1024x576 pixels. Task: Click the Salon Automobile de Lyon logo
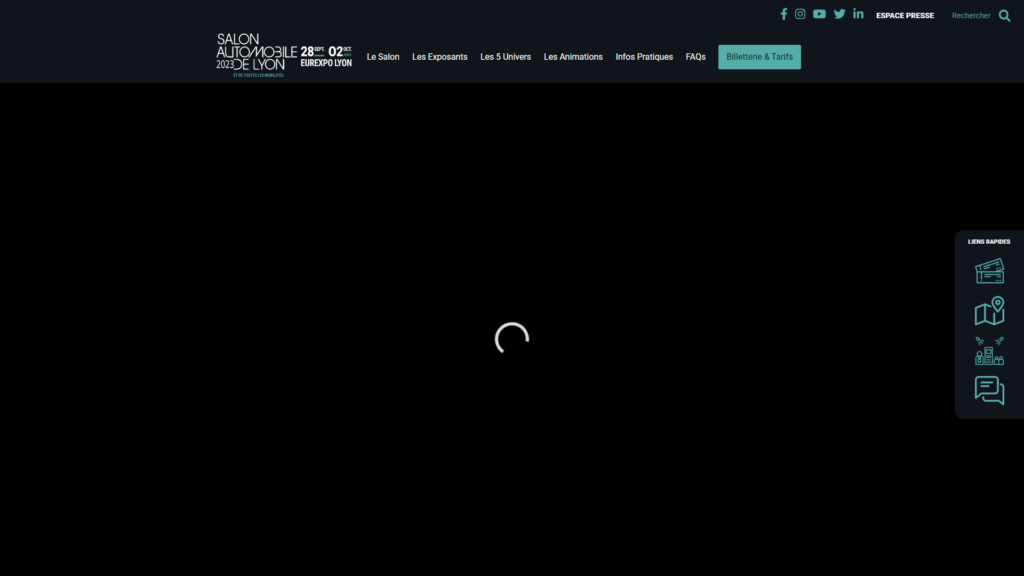[284, 54]
